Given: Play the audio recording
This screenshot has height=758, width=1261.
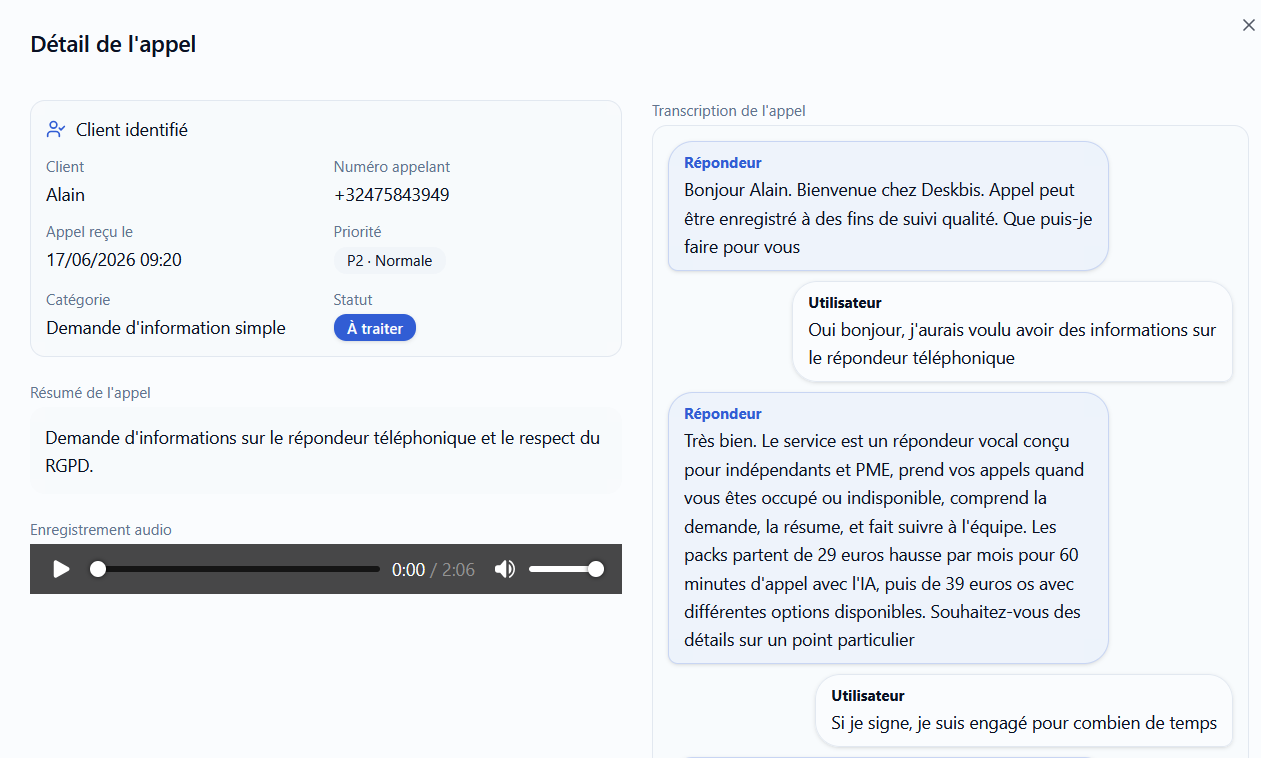Looking at the screenshot, I should (x=61, y=569).
